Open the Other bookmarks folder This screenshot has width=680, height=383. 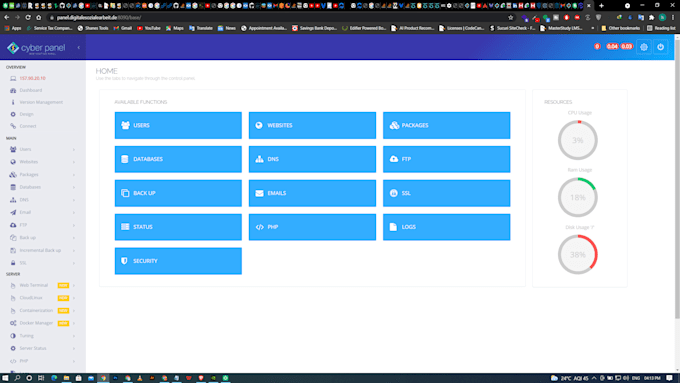coord(620,28)
